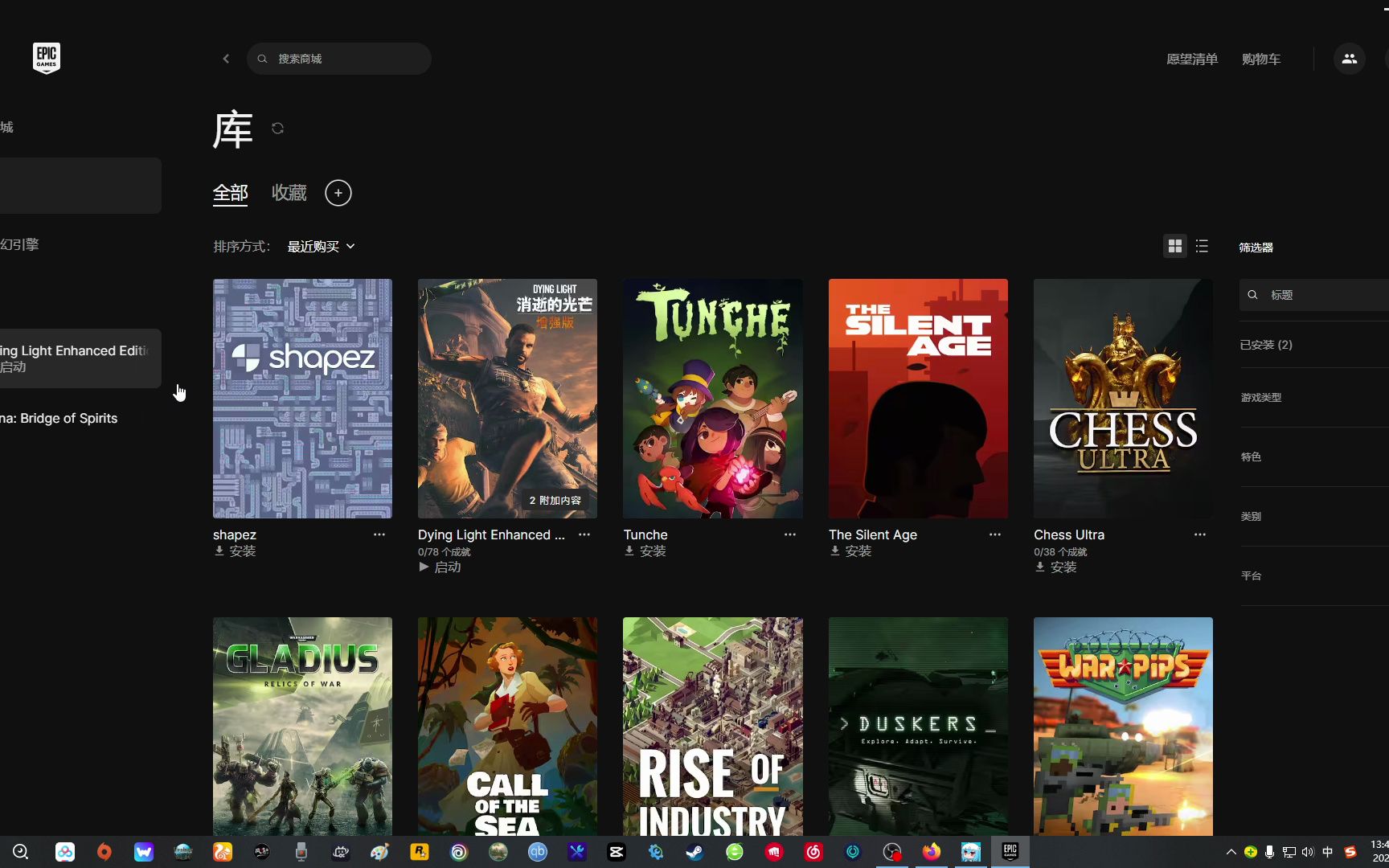Screen dimensions: 1389x868
Task: Open the friends icon at top right
Action: click(x=1350, y=59)
